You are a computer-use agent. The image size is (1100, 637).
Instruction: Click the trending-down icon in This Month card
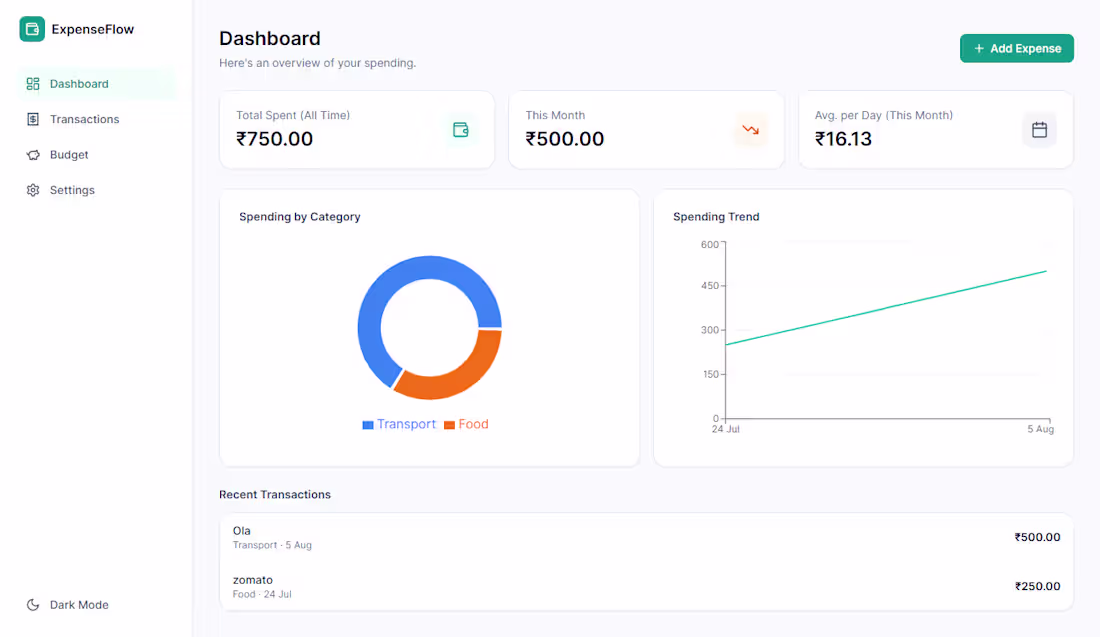[x=751, y=130]
